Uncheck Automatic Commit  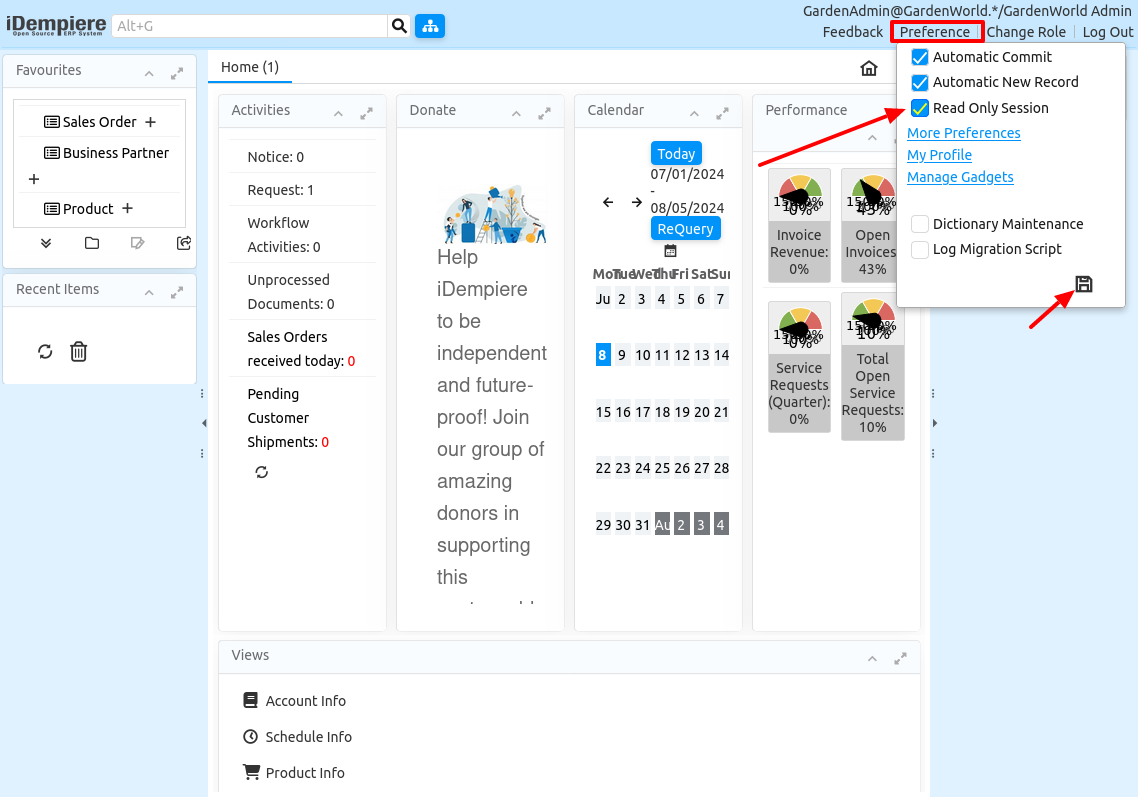pos(920,57)
